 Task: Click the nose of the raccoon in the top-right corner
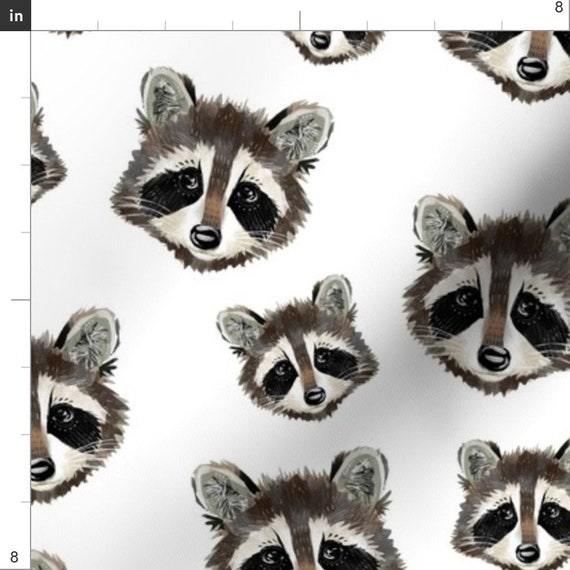(532, 69)
